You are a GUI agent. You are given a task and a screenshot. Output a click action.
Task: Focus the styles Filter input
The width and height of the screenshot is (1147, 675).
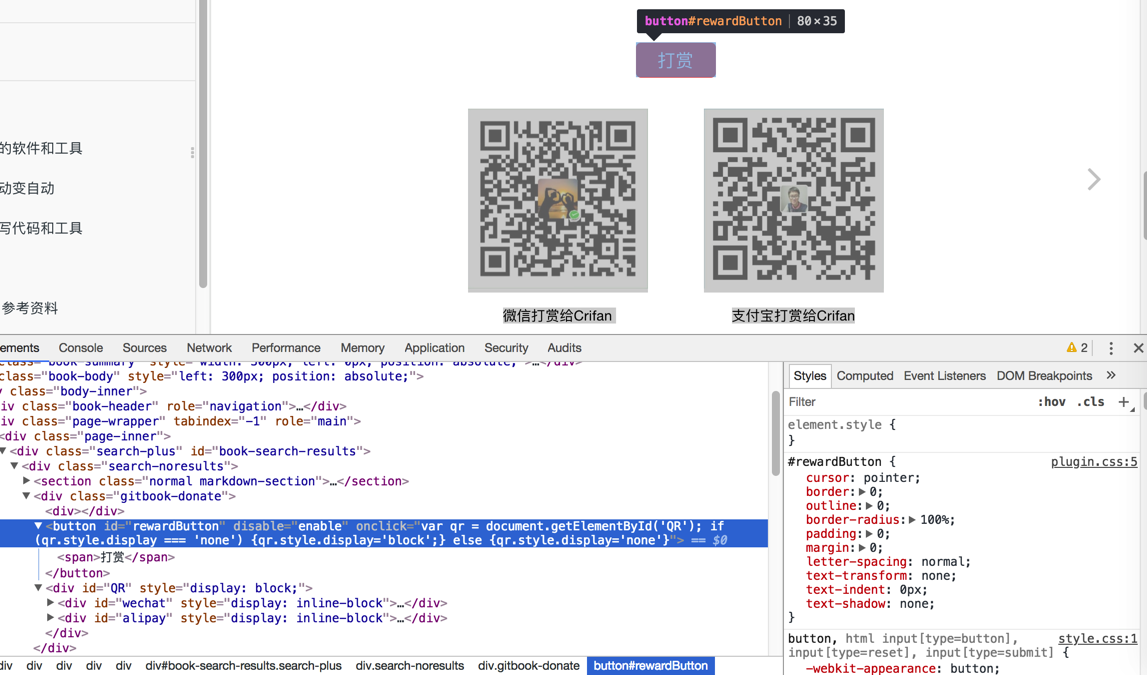click(907, 402)
